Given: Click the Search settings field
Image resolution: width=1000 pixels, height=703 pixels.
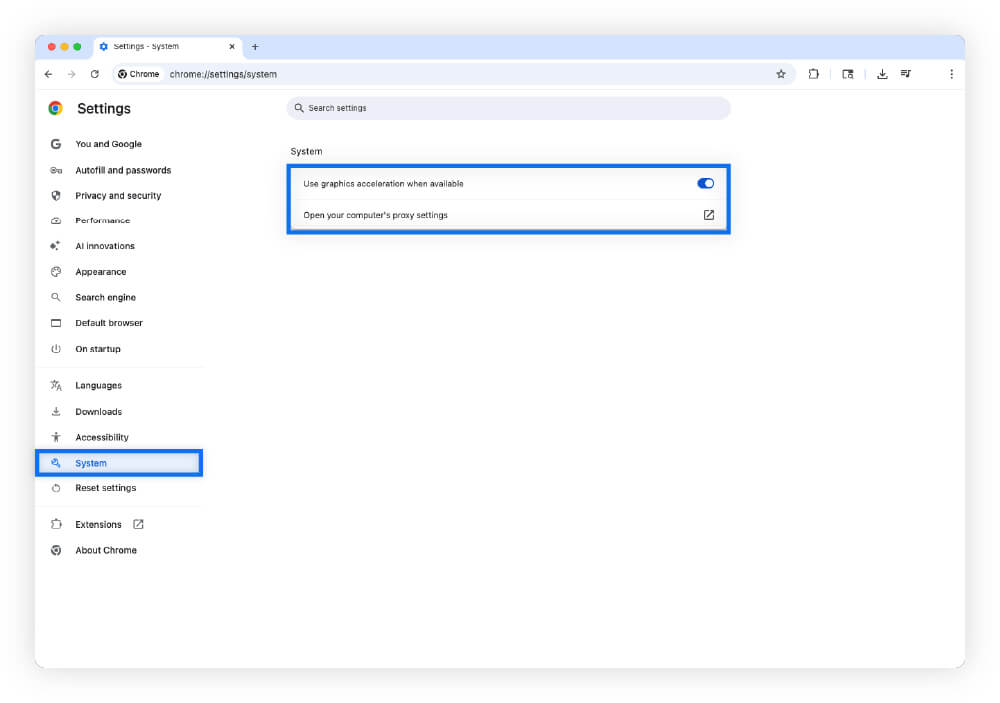Looking at the screenshot, I should click(x=510, y=108).
